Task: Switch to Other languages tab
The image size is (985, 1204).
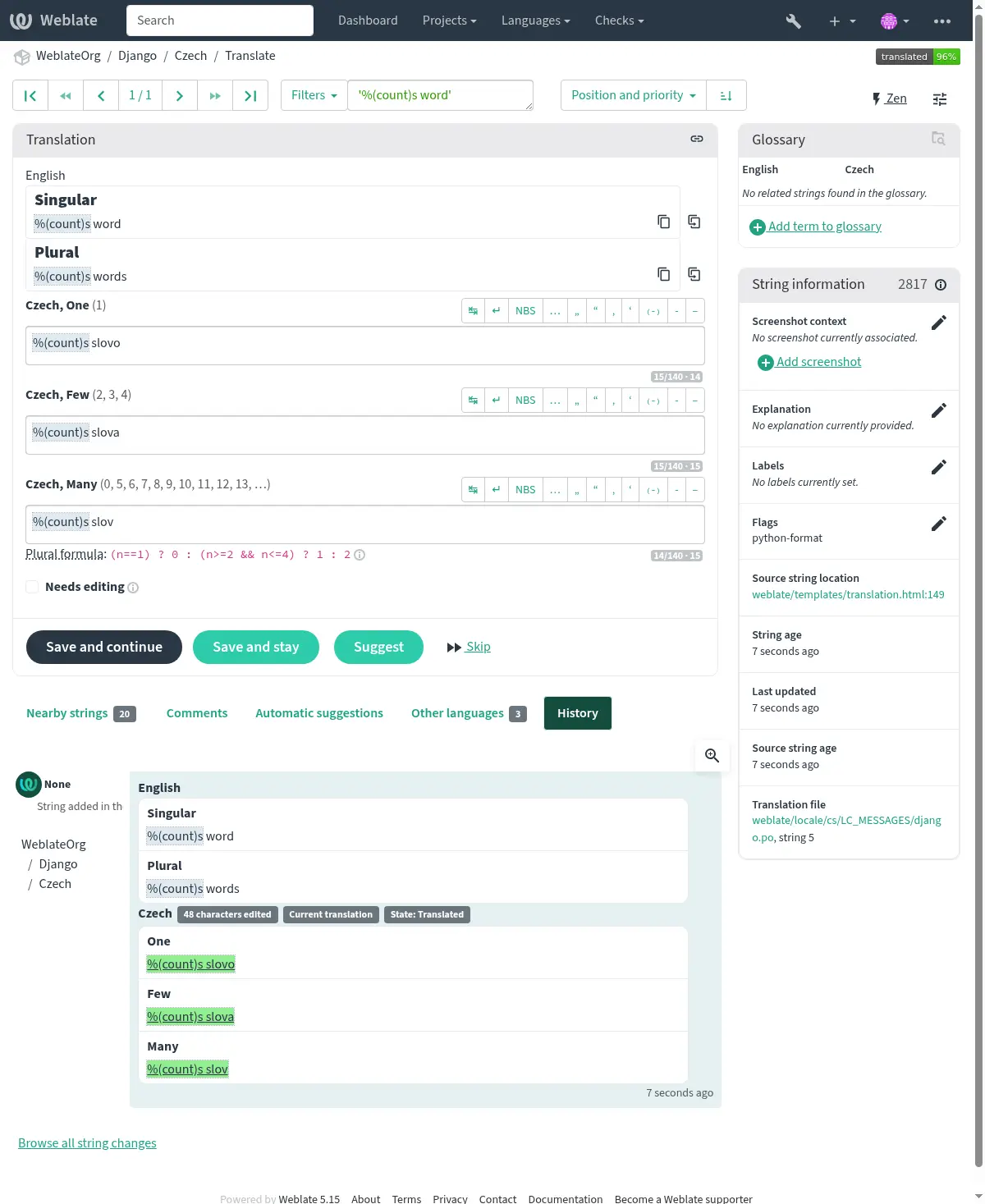Action: pyautogui.click(x=469, y=713)
